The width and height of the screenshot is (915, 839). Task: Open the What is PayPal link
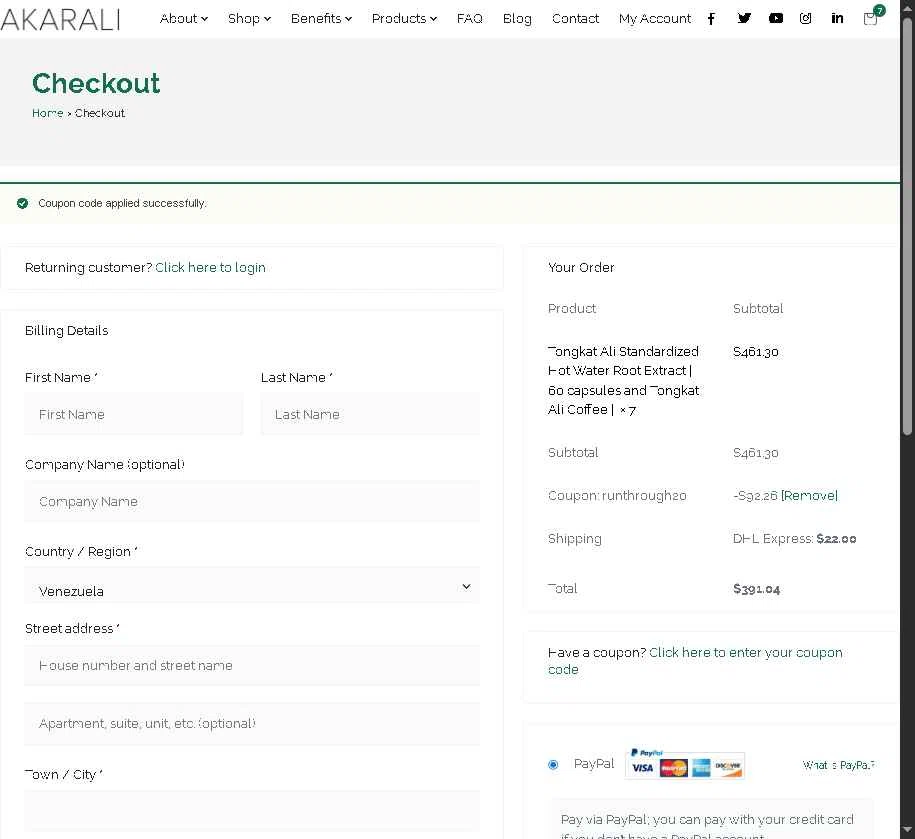(838, 765)
